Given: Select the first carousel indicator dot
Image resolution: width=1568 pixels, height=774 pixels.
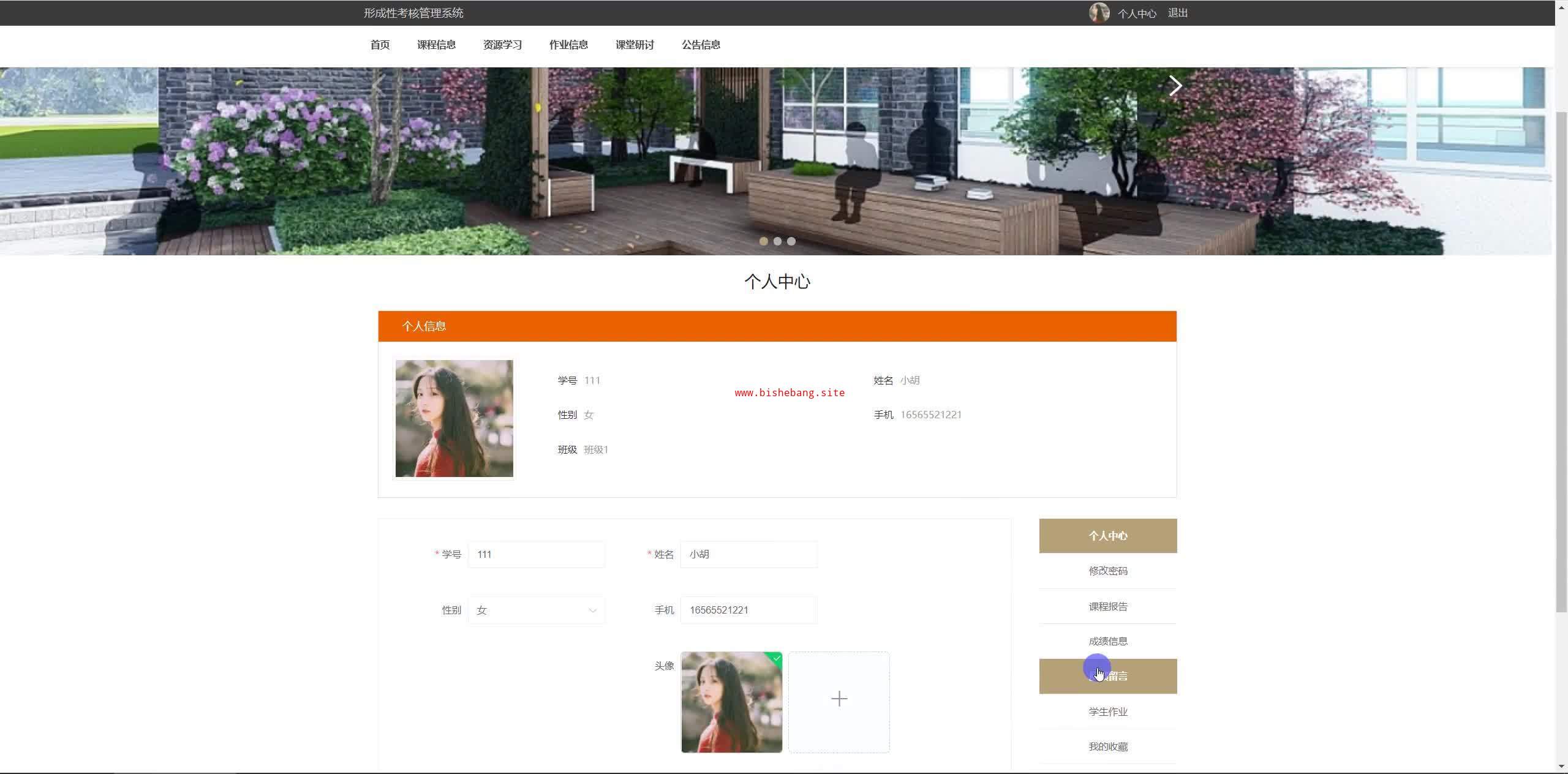Looking at the screenshot, I should tap(763, 241).
